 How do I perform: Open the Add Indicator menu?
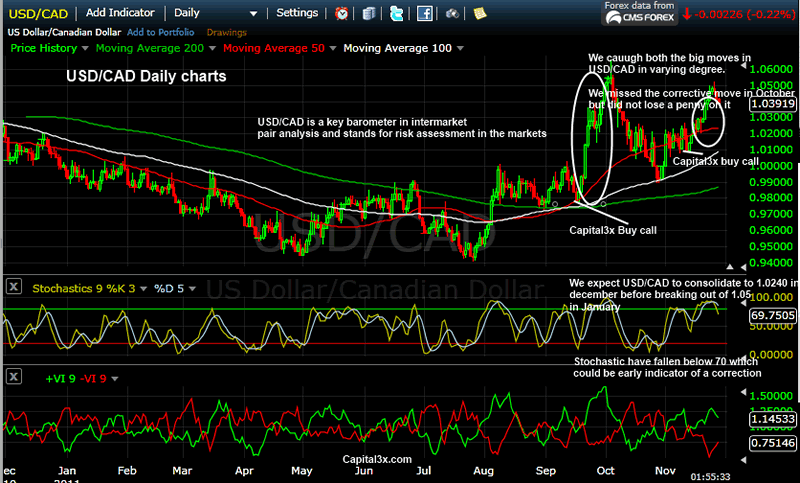[x=120, y=14]
